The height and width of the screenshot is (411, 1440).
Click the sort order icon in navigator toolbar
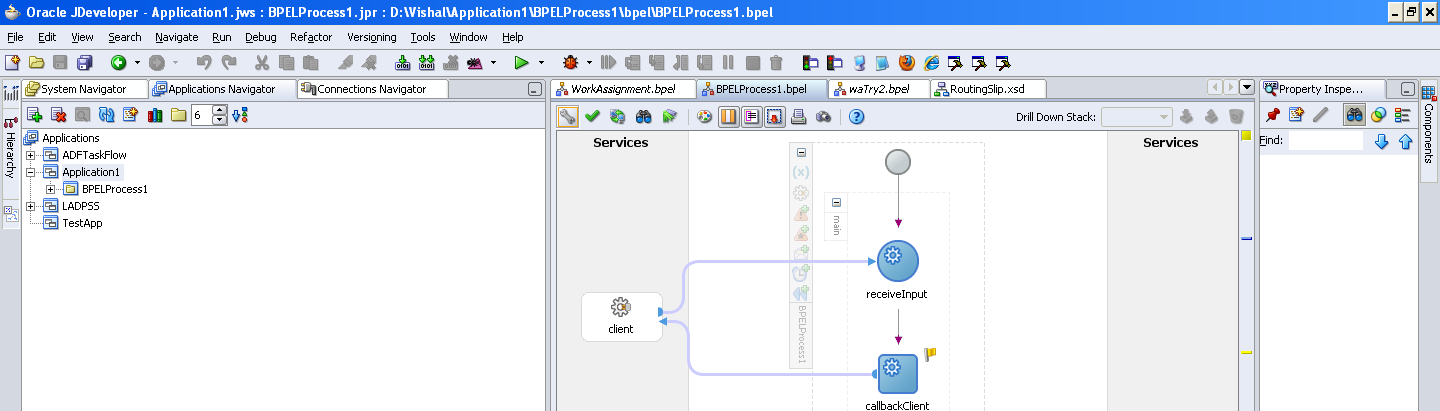point(239,115)
